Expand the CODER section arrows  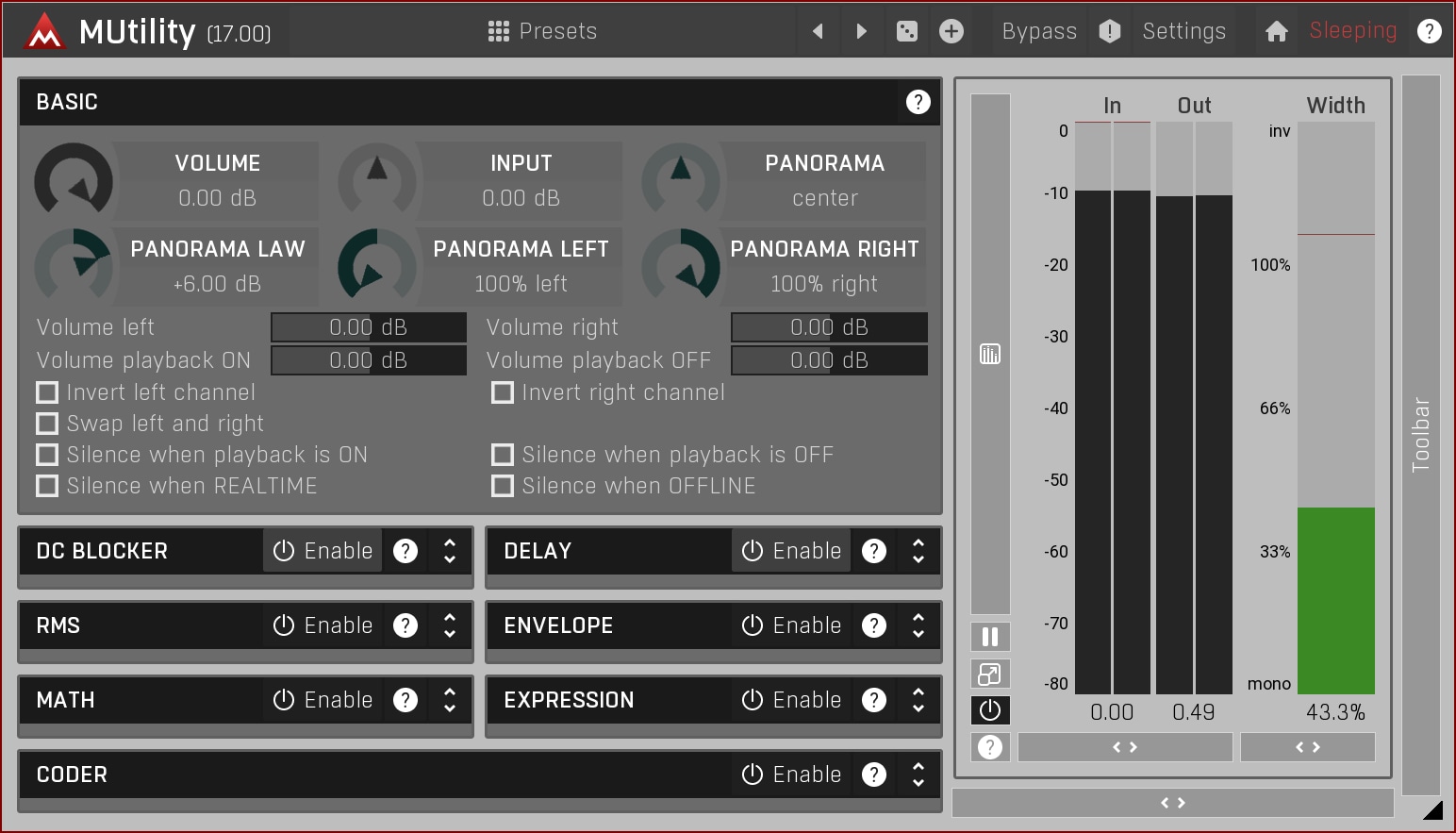tap(918, 775)
